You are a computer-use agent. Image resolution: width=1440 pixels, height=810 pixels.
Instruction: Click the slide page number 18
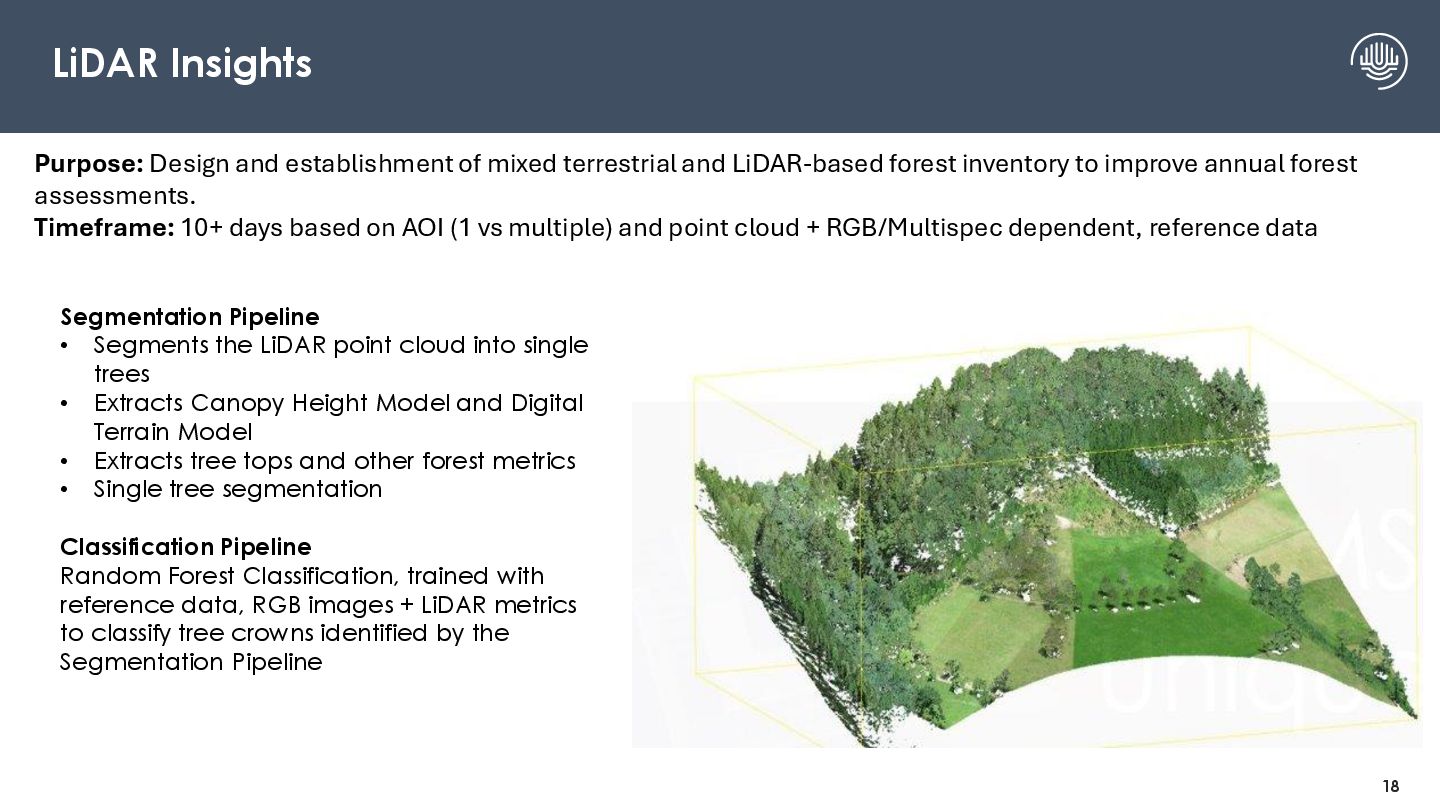pyautogui.click(x=1390, y=787)
